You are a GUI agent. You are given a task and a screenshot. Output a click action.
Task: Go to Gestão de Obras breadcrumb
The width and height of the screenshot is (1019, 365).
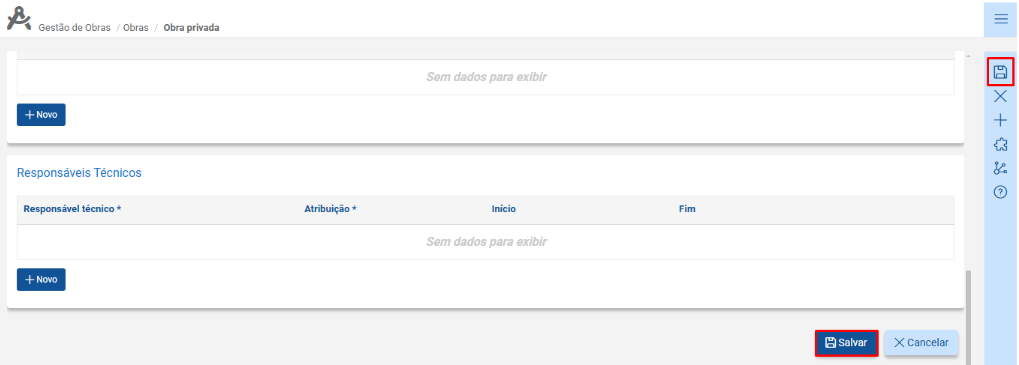[x=75, y=28]
